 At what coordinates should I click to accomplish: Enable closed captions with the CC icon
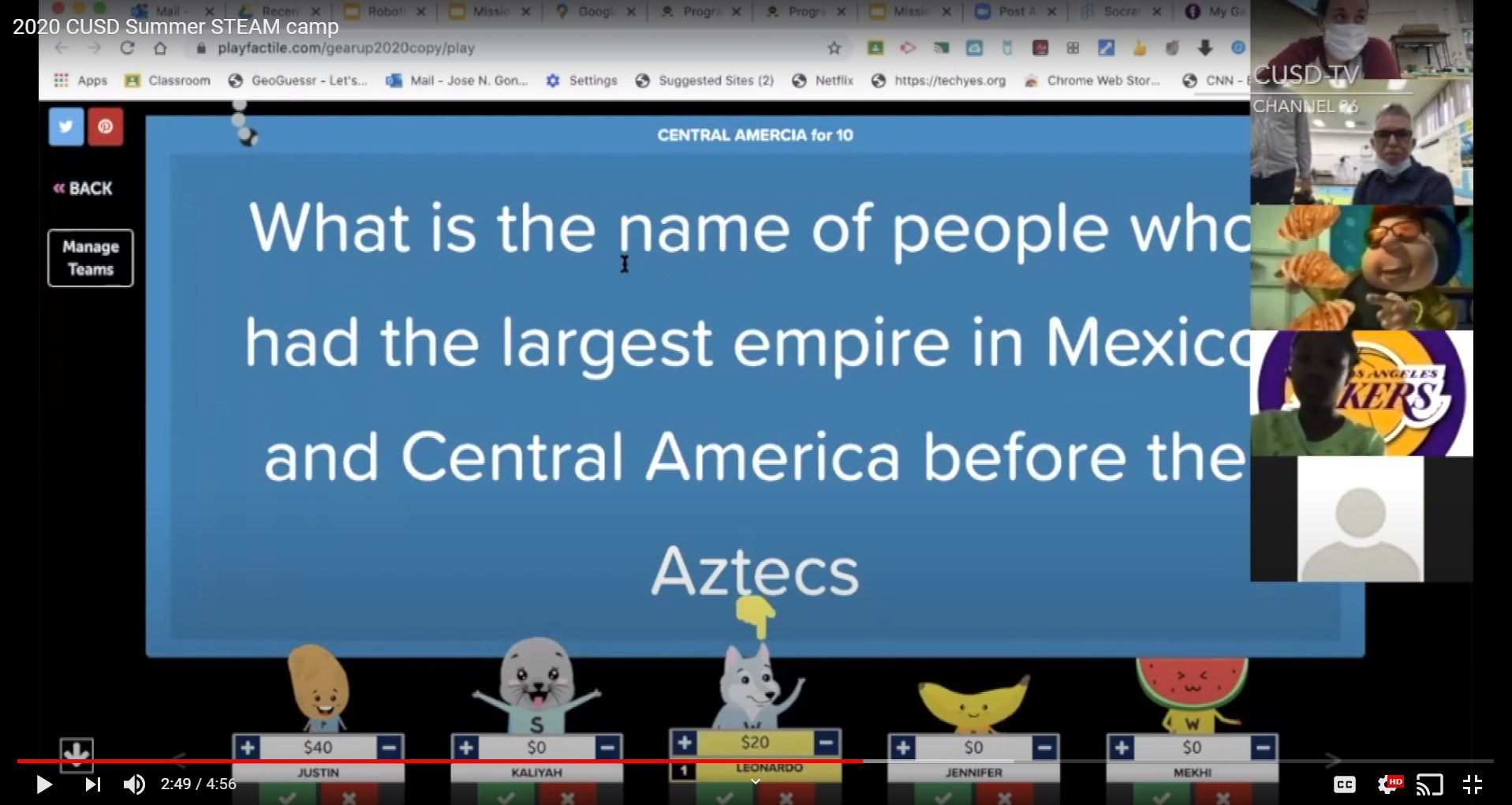pos(1345,784)
